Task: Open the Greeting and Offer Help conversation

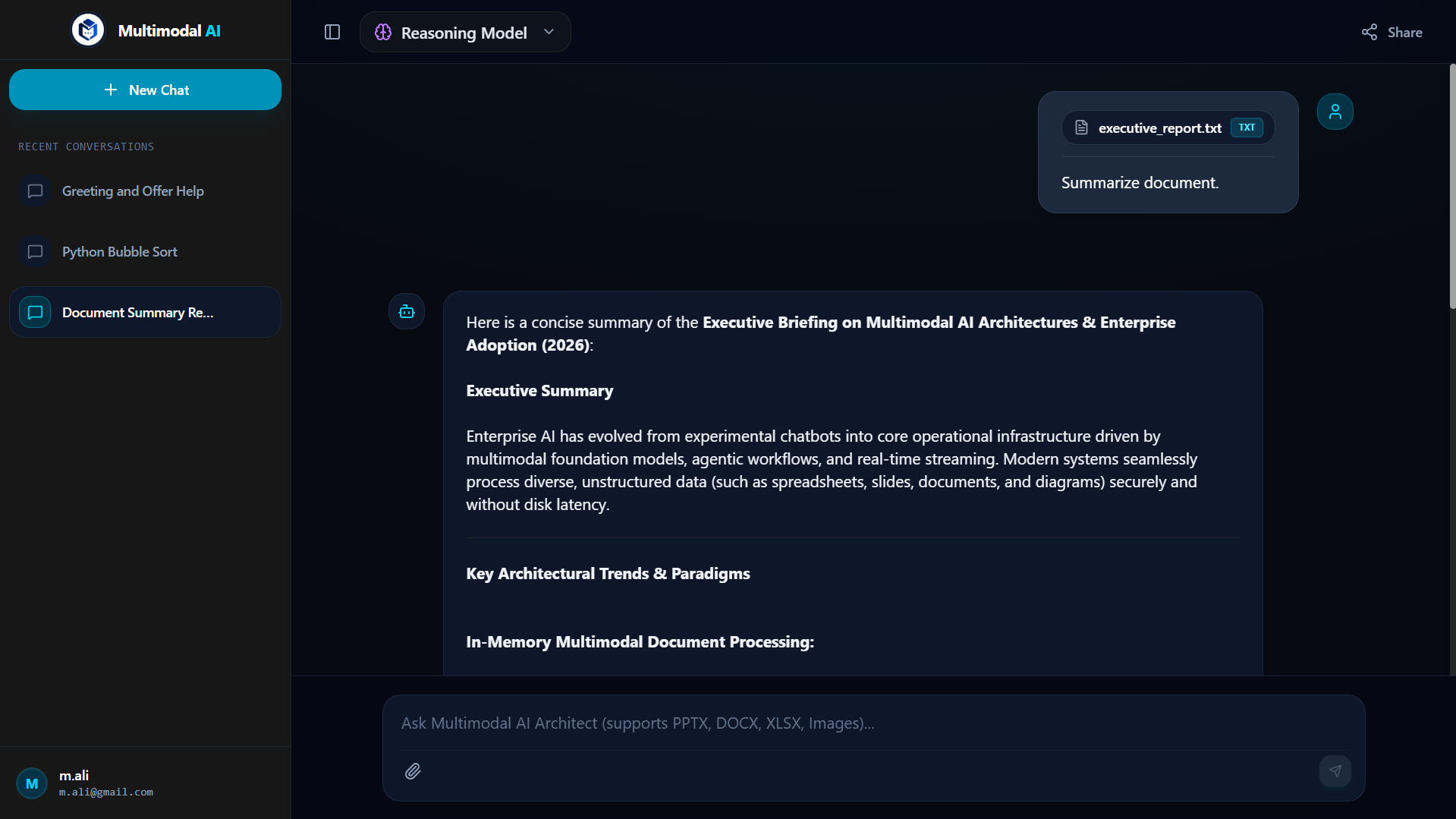Action: 145,191
